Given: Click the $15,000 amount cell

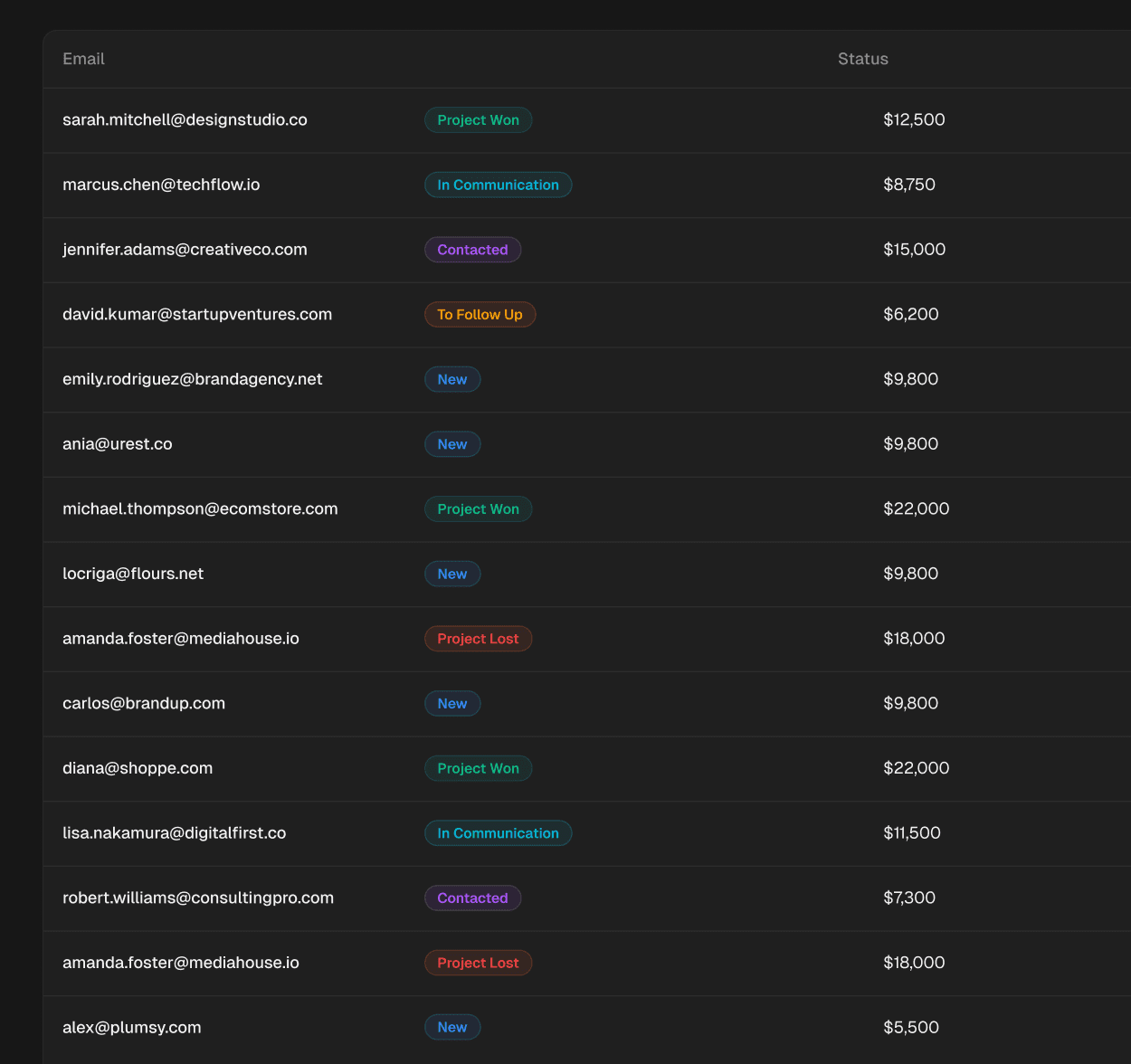Looking at the screenshot, I should click(914, 250).
